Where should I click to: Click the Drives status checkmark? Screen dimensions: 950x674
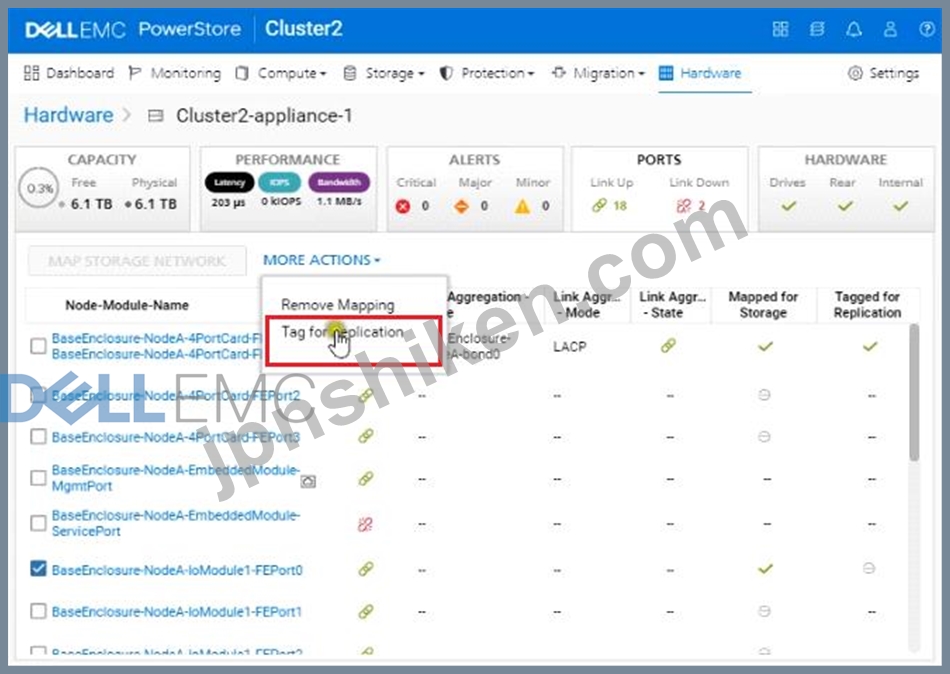point(788,206)
